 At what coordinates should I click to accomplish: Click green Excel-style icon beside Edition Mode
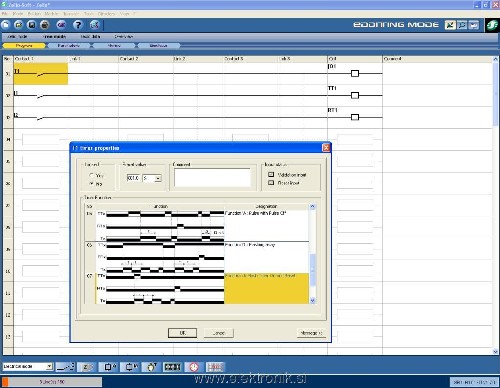point(450,25)
